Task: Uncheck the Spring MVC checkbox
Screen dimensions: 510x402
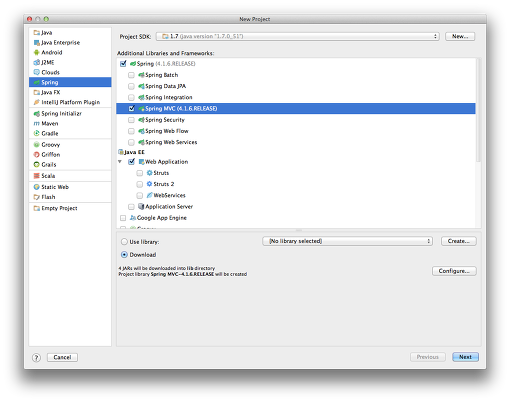Action: point(132,108)
